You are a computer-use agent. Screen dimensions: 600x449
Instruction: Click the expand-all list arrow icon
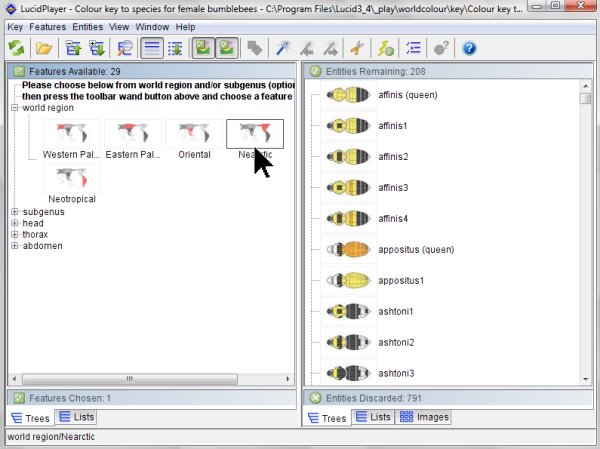175,48
